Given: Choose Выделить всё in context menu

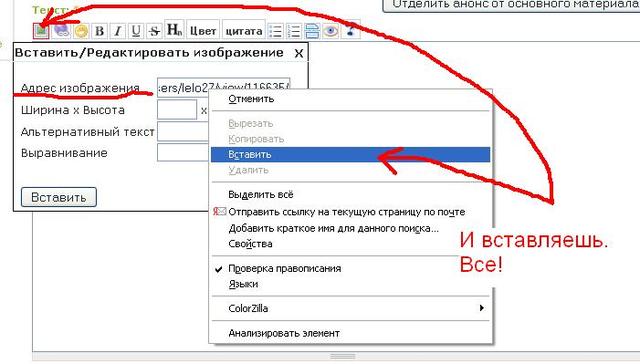Looking at the screenshot, I should [x=351, y=195].
